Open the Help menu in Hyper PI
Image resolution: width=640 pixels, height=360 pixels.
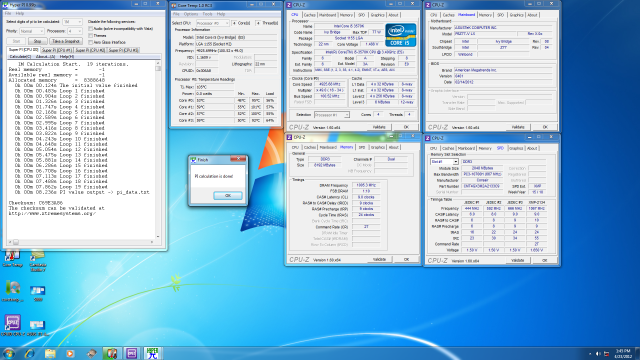pos(20,13)
